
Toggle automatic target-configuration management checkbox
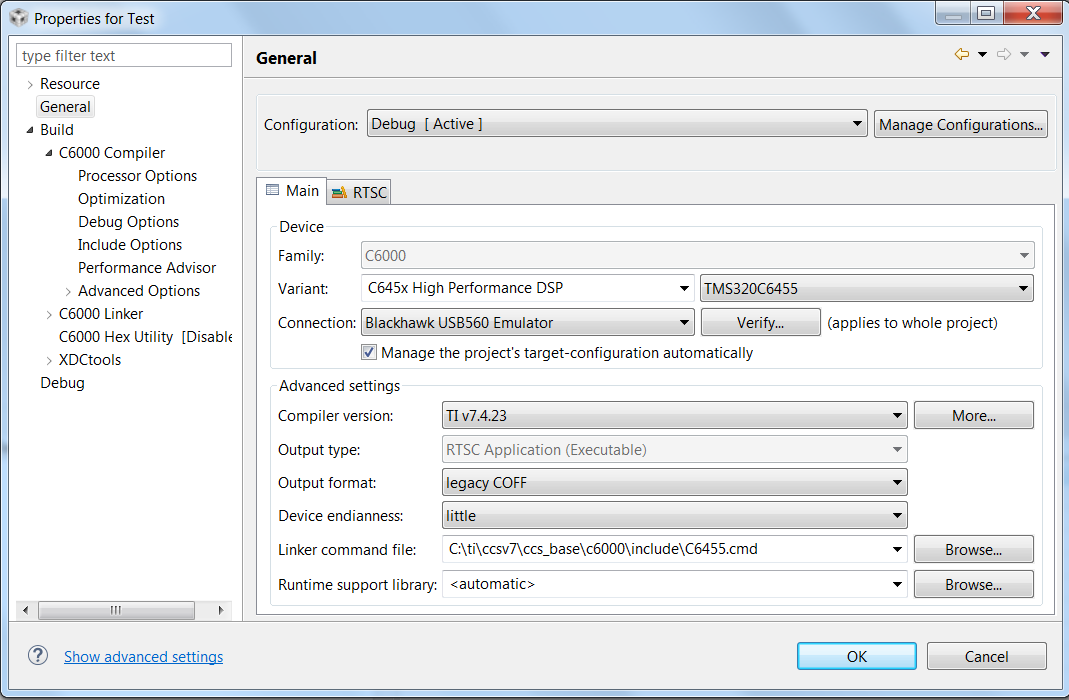(x=369, y=353)
